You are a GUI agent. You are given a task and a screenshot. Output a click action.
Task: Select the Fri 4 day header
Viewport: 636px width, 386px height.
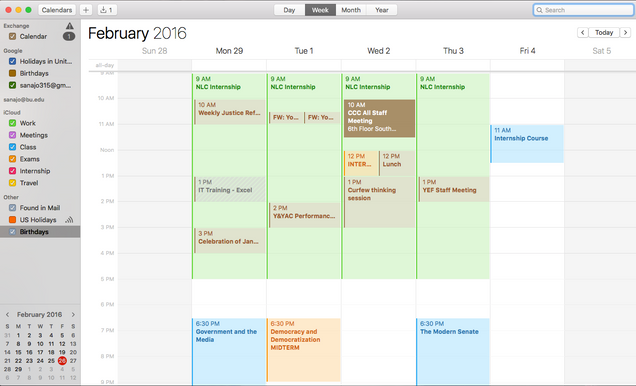click(x=527, y=51)
